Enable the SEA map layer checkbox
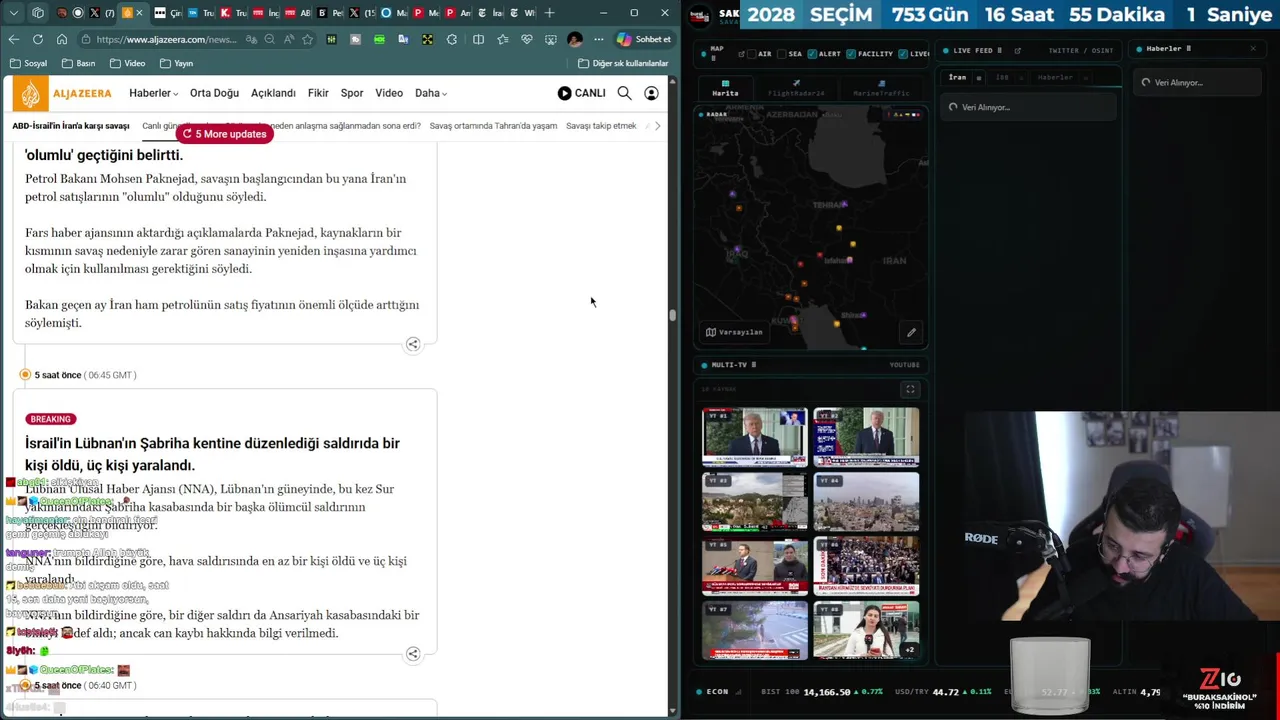This screenshot has height=720, width=1280. (x=783, y=54)
